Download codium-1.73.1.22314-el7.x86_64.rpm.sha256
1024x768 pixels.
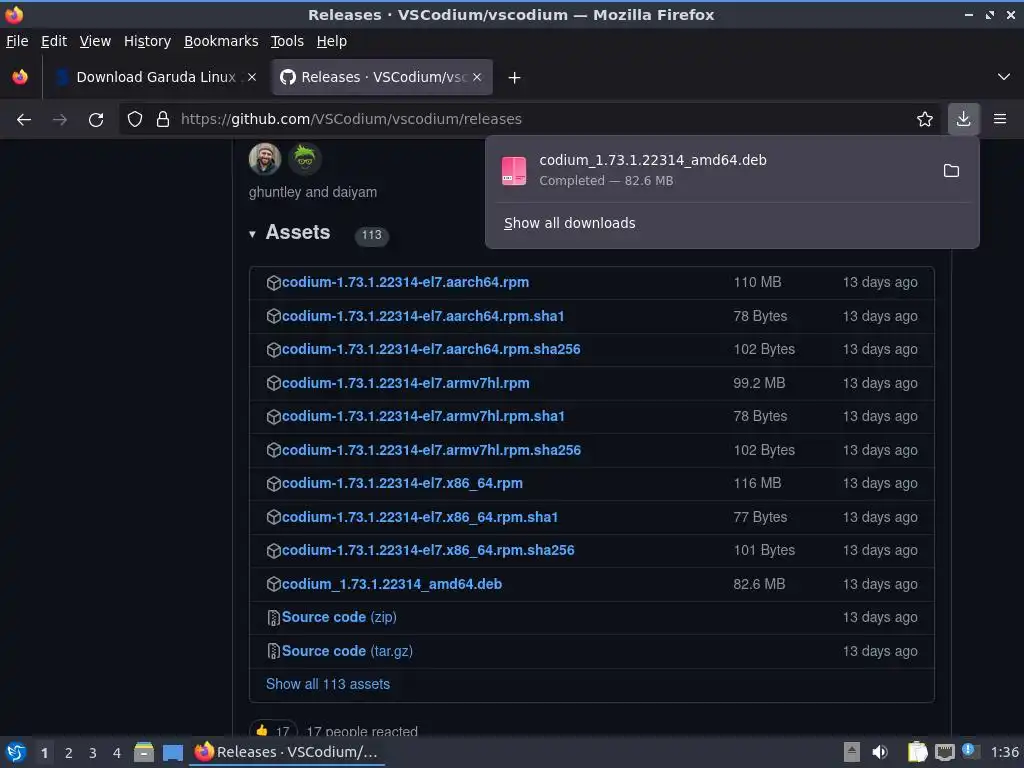coord(428,550)
